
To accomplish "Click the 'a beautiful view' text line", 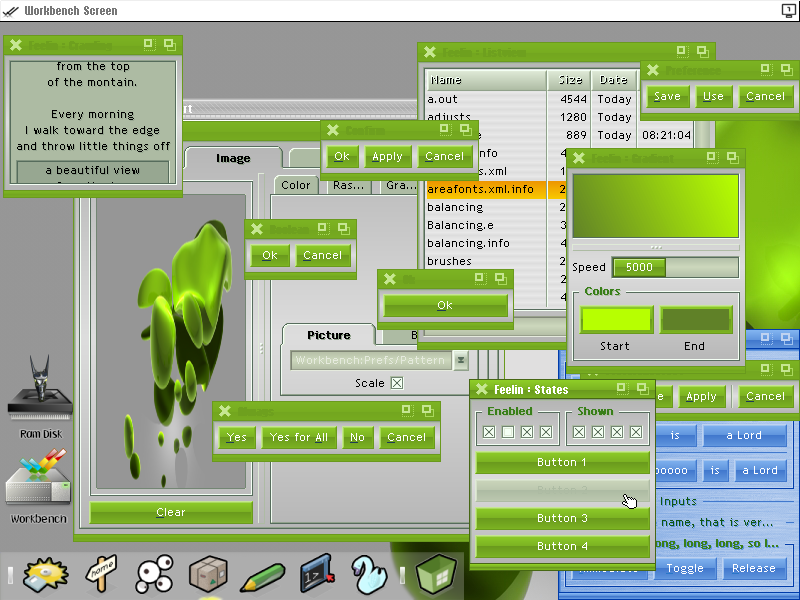I will (x=93, y=170).
